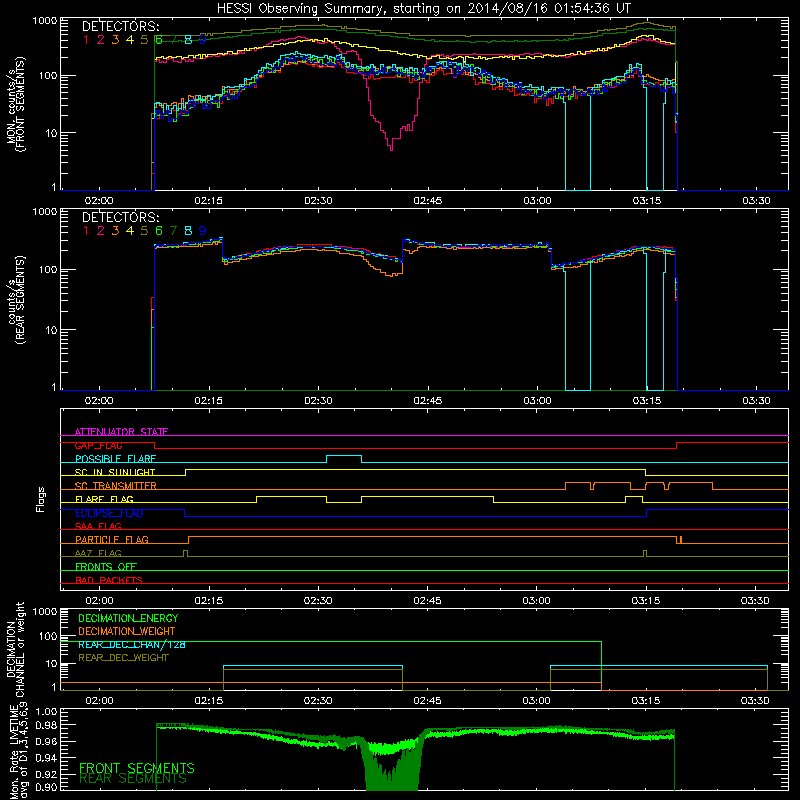Select pink detector 2 in front segments legend
The height and width of the screenshot is (800, 800).
tap(101, 40)
